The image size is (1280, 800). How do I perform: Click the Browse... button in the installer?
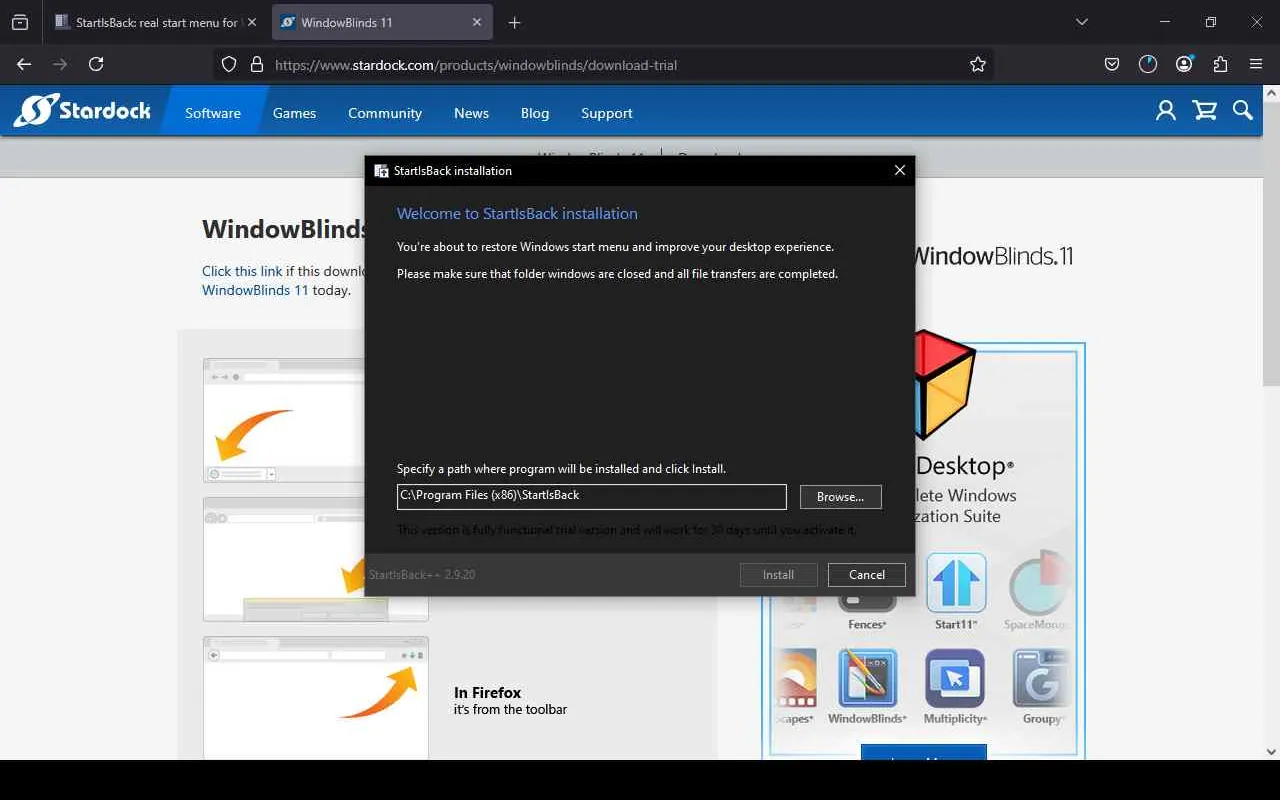tap(840, 497)
